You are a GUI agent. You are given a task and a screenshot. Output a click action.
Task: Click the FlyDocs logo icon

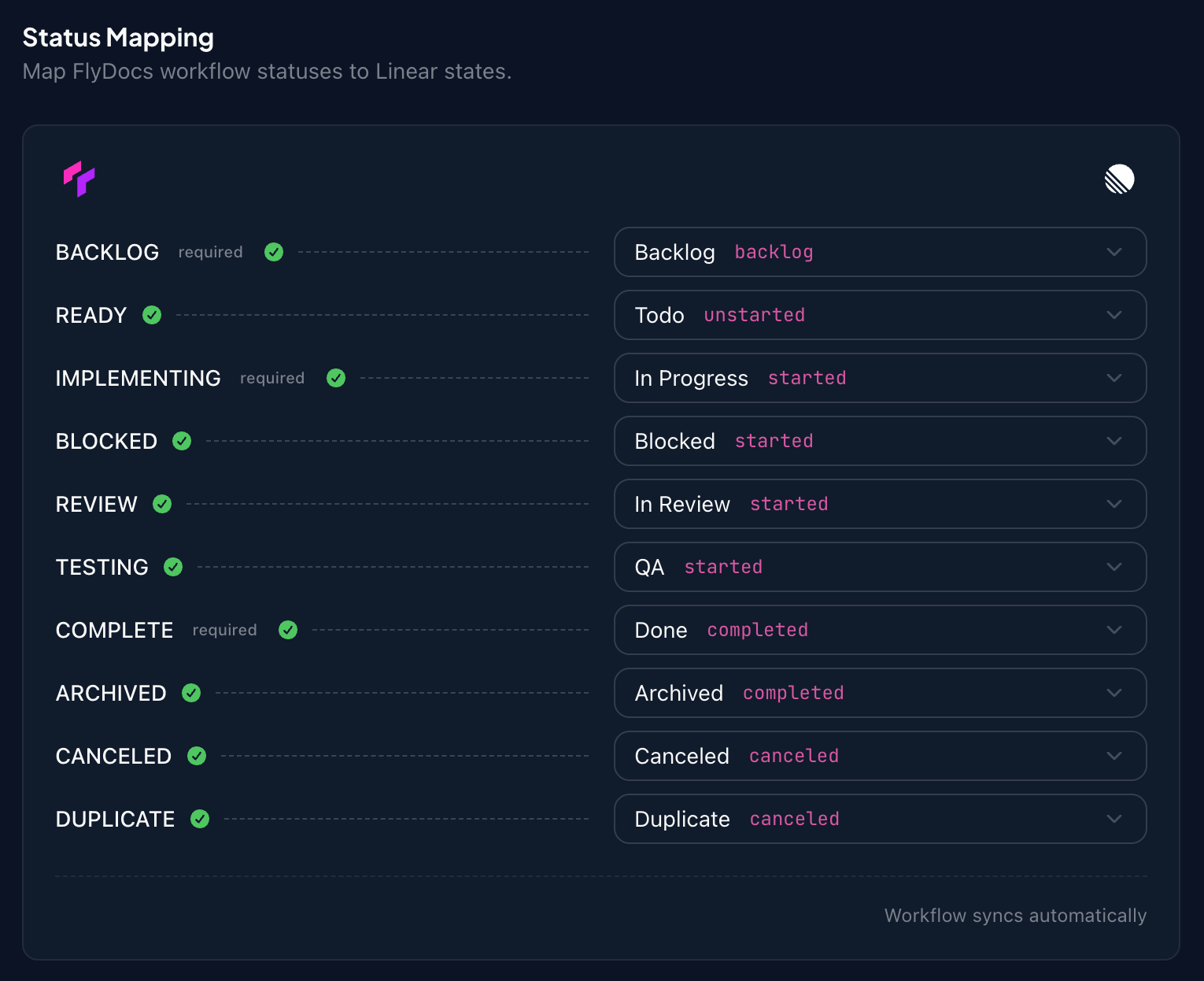pyautogui.click(x=79, y=179)
